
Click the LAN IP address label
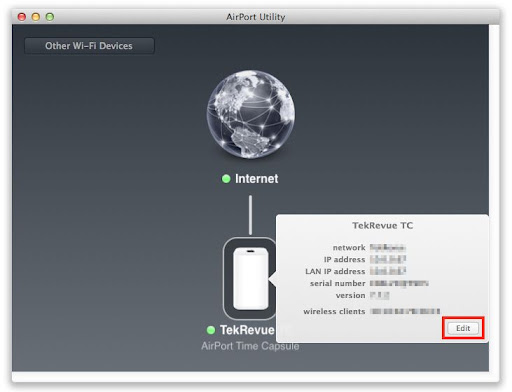click(335, 271)
